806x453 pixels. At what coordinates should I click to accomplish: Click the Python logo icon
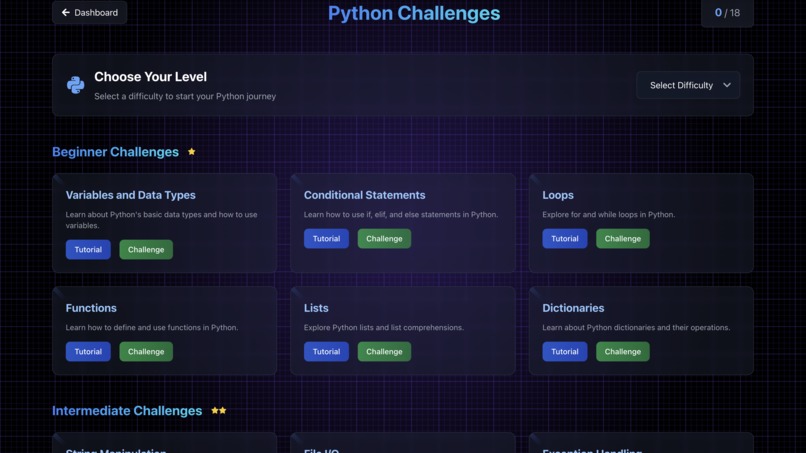point(76,85)
